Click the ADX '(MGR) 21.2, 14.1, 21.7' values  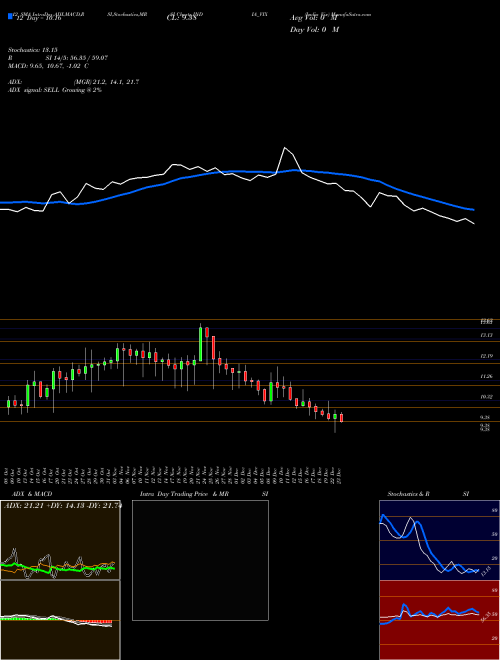point(106,82)
